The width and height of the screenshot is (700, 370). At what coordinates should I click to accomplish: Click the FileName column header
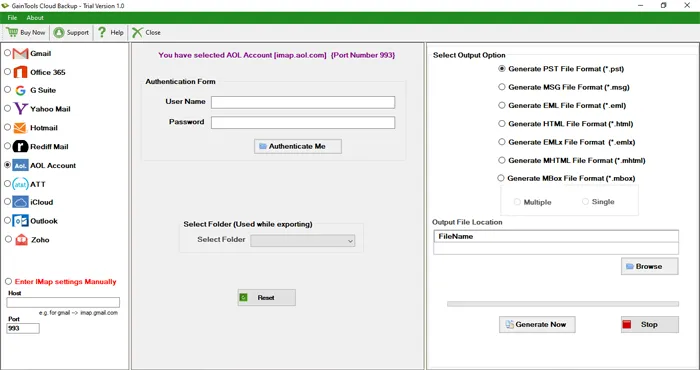coord(556,237)
